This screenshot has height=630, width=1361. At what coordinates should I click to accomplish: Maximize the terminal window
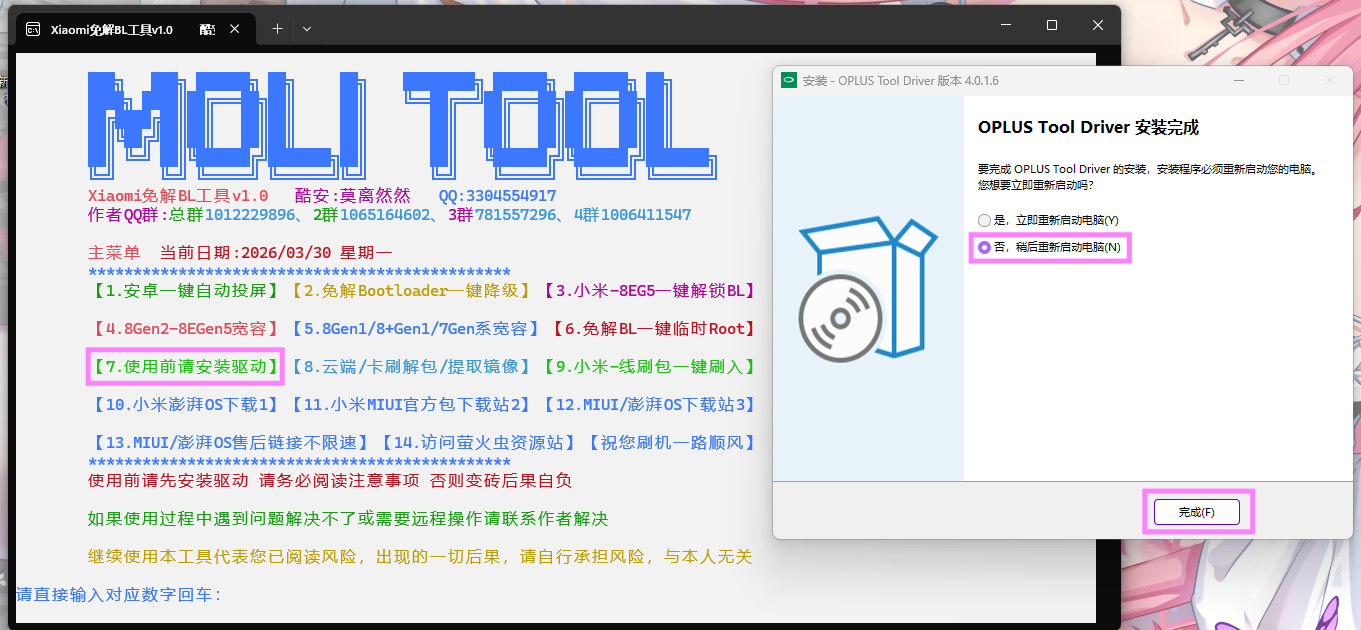point(1052,25)
